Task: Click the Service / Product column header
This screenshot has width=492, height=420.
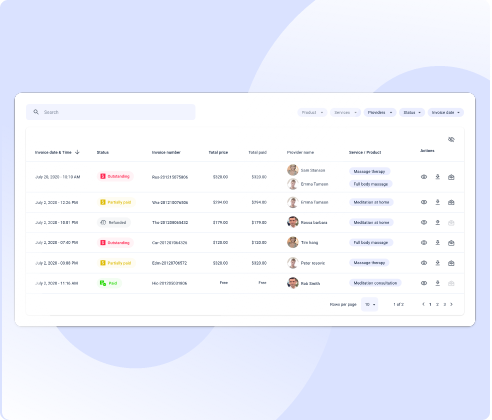Action: click(x=365, y=152)
